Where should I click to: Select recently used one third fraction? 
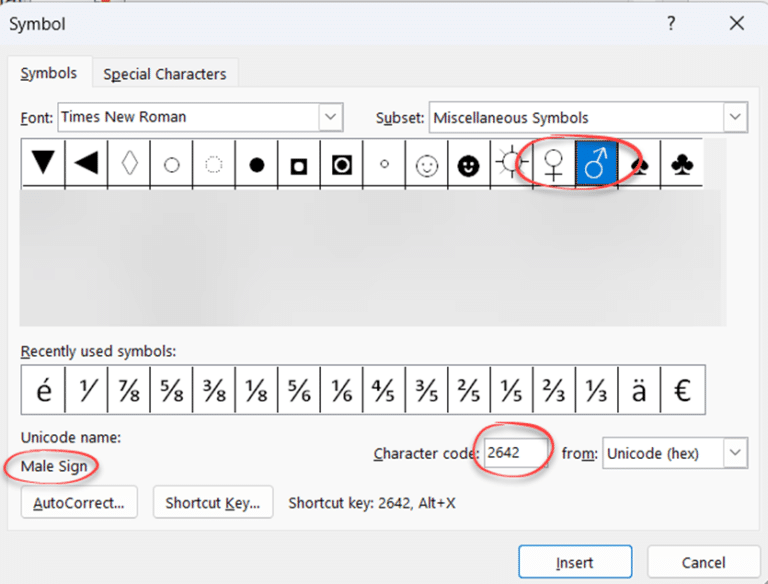coord(597,390)
